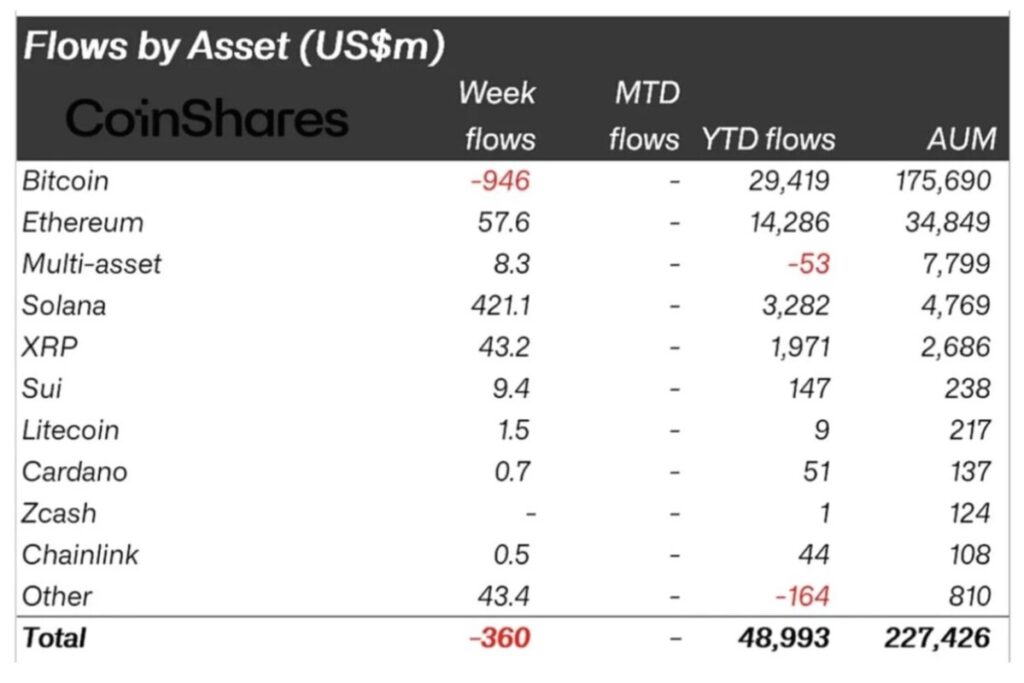1024x683 pixels.
Task: Click the Ethereum row label
Action: click(83, 222)
